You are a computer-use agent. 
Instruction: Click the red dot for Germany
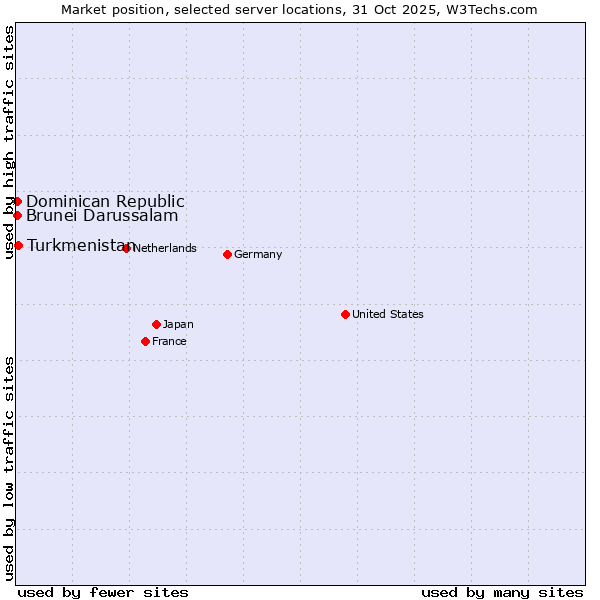[x=227, y=254]
